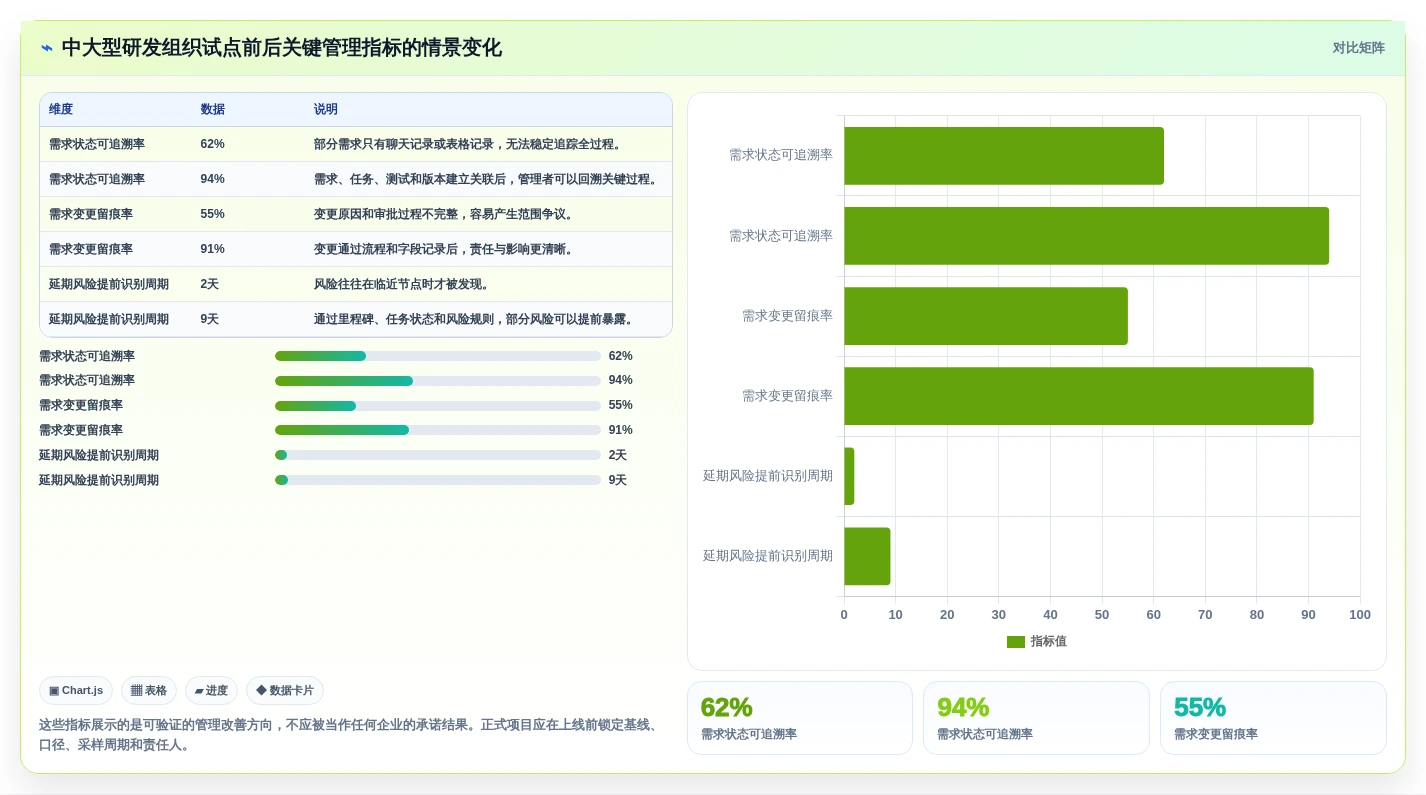1426x795 pixels.
Task: Click the 维度 table column header
Action: (x=61, y=110)
